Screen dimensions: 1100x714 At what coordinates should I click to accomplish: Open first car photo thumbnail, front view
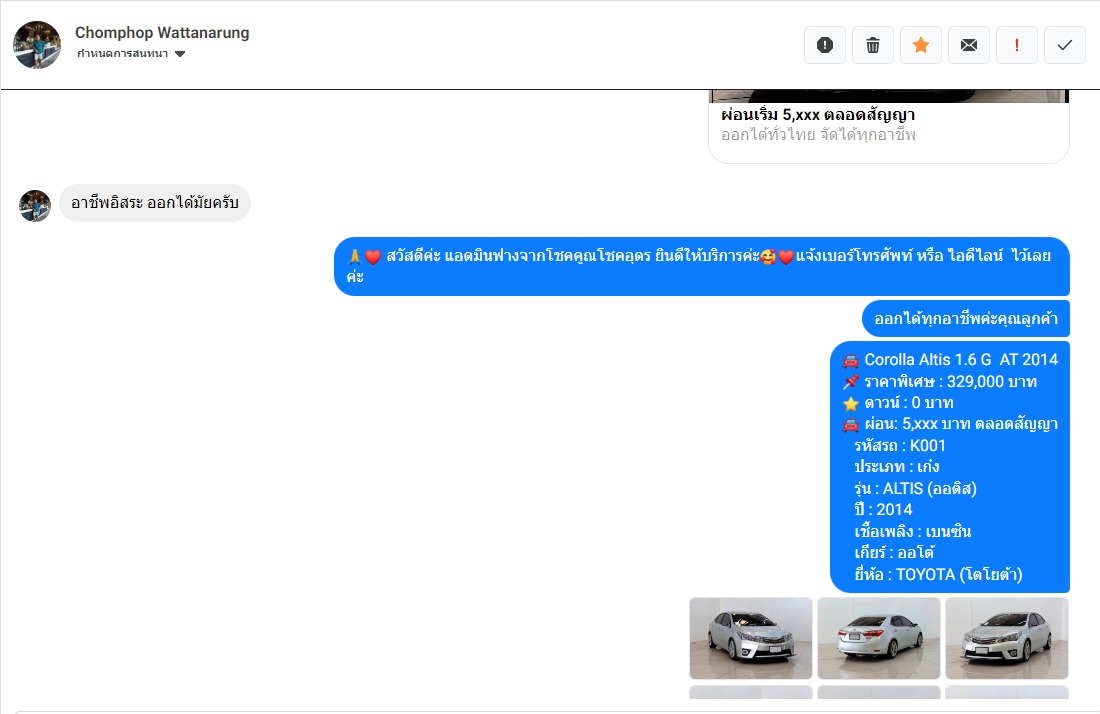pyautogui.click(x=751, y=638)
